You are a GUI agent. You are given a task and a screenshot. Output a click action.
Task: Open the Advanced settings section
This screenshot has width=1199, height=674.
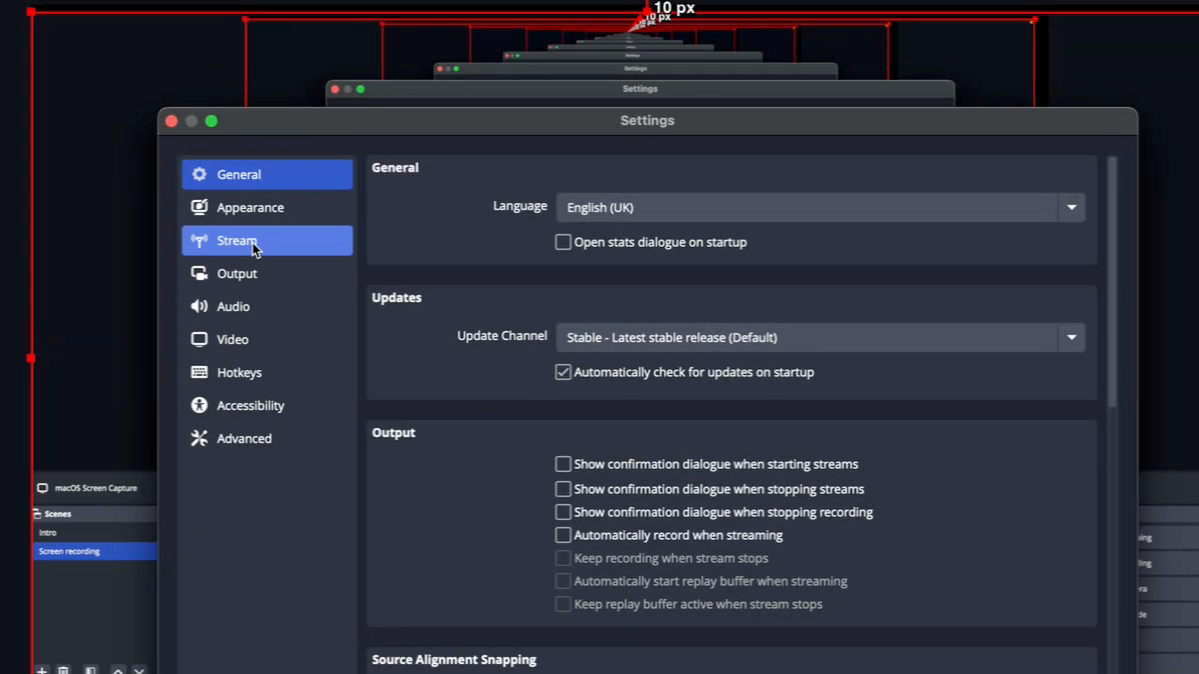(244, 439)
